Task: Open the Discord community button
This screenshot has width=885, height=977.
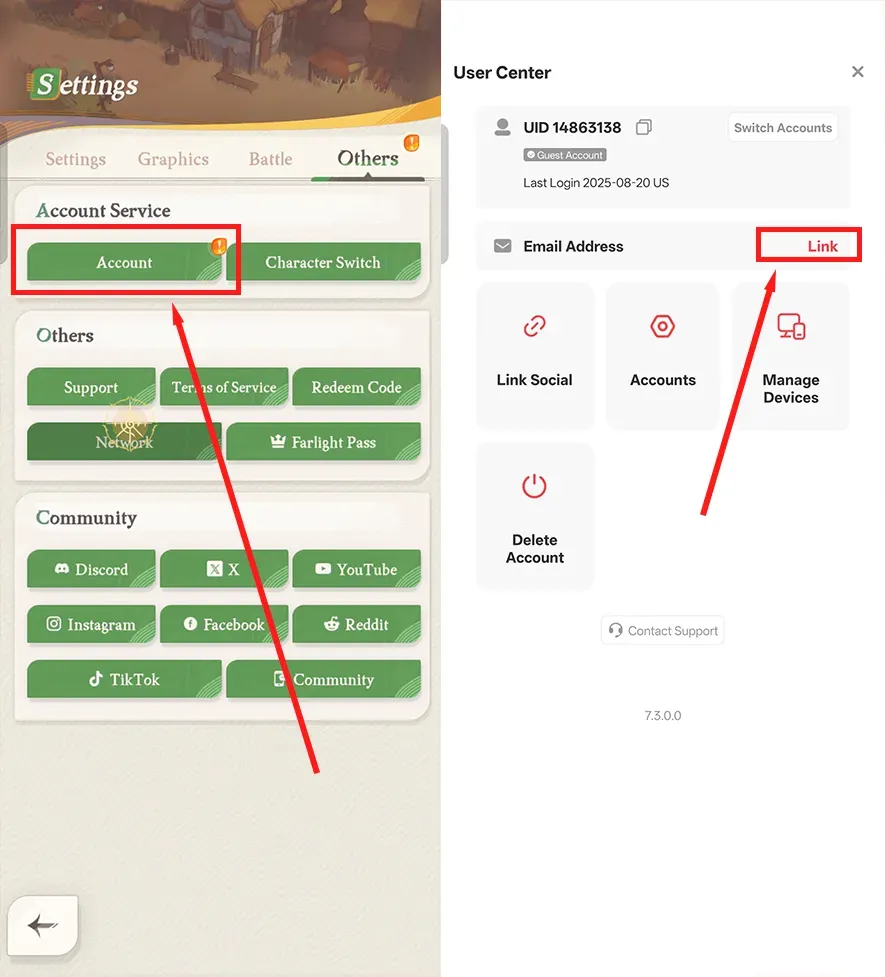Action: pyautogui.click(x=91, y=569)
